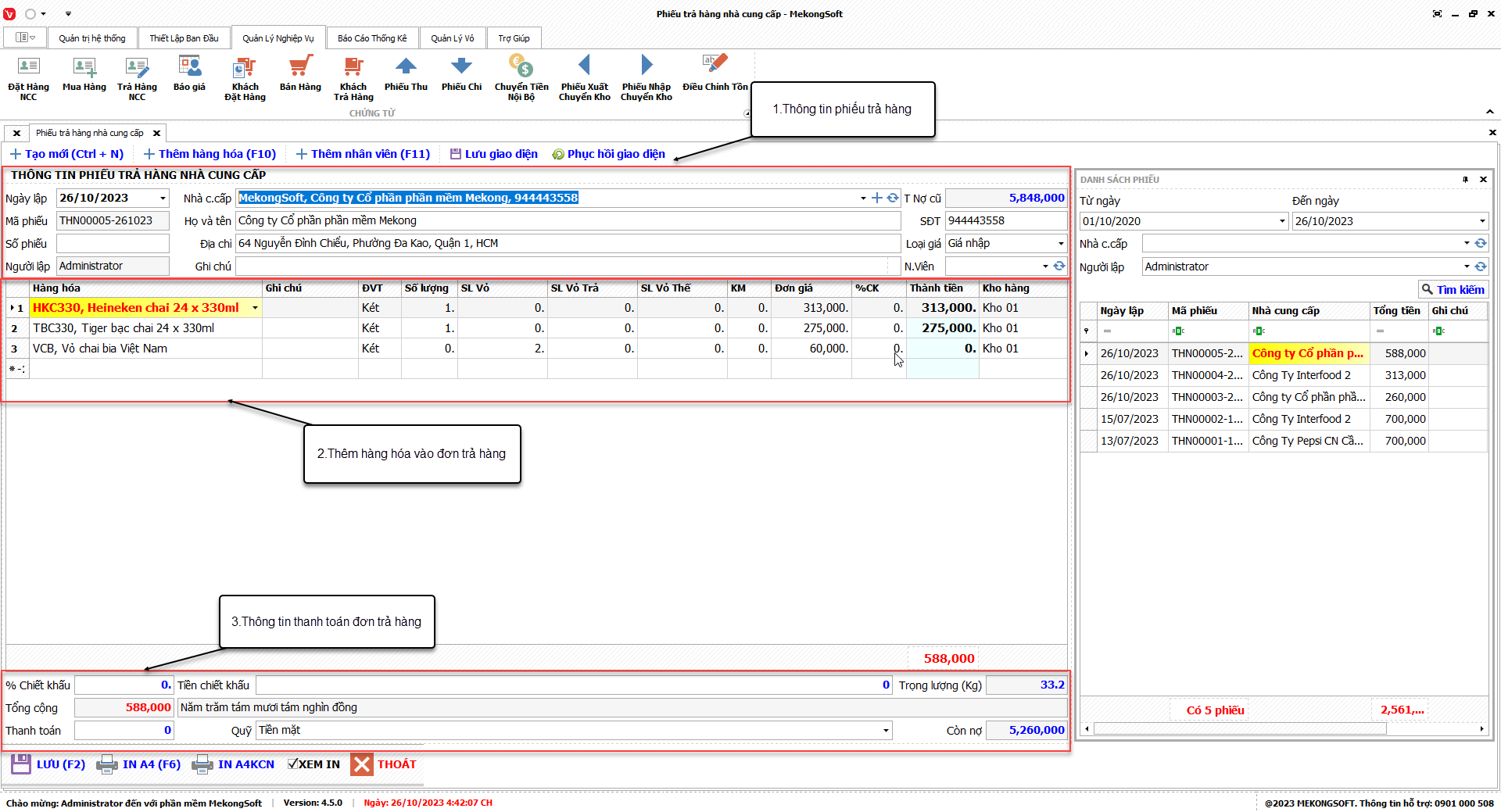Open the Loại giá dropdown

1061,244
